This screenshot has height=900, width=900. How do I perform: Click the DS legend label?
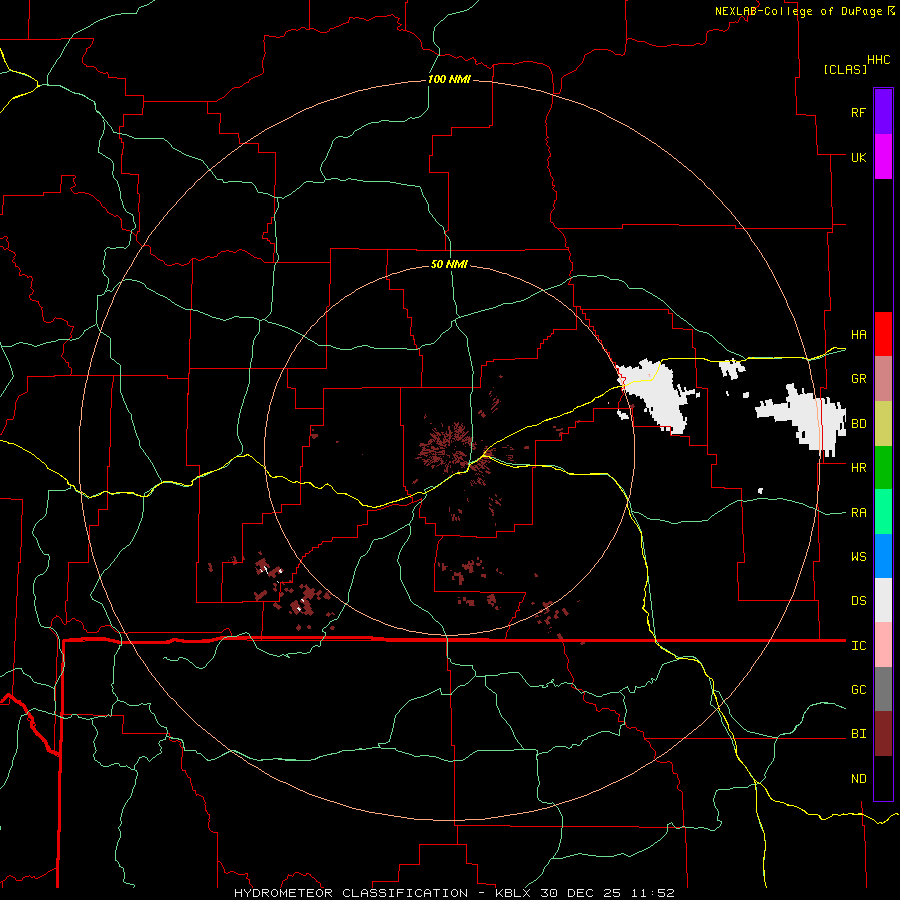(x=859, y=601)
